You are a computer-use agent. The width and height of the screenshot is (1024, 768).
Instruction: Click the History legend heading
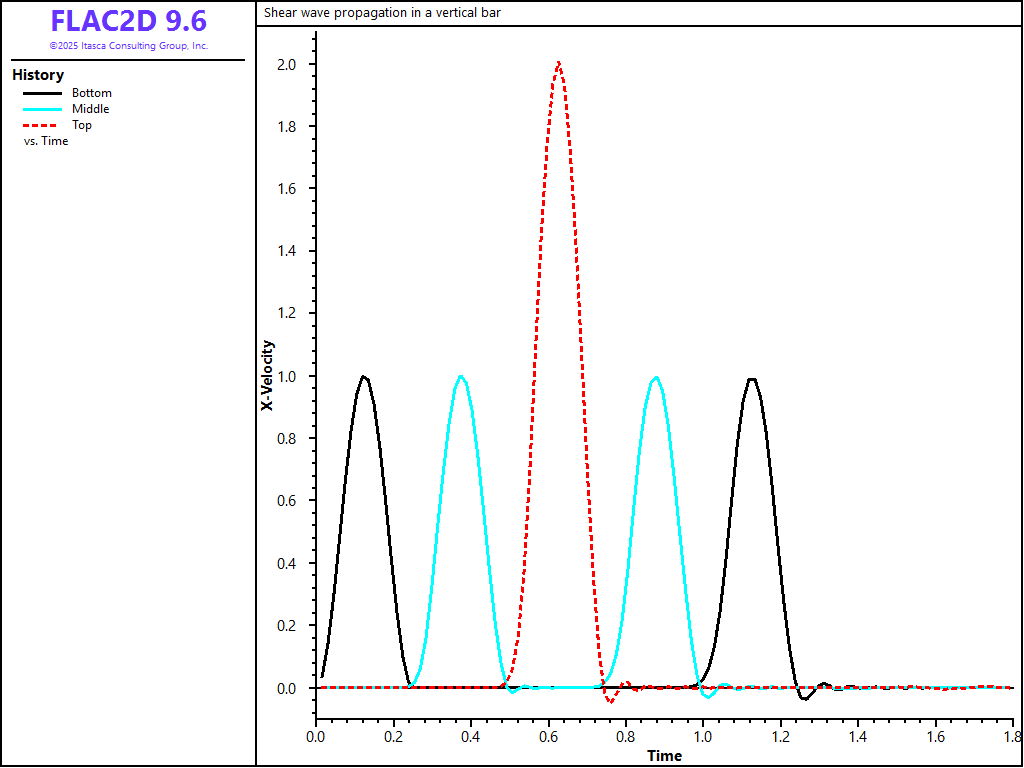(38, 75)
